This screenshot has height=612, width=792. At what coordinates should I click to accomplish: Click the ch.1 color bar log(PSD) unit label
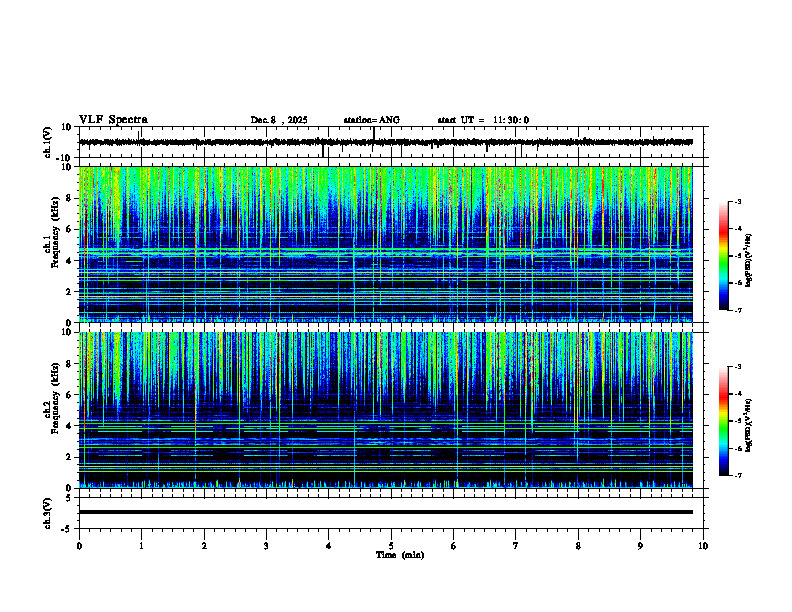tap(748, 260)
